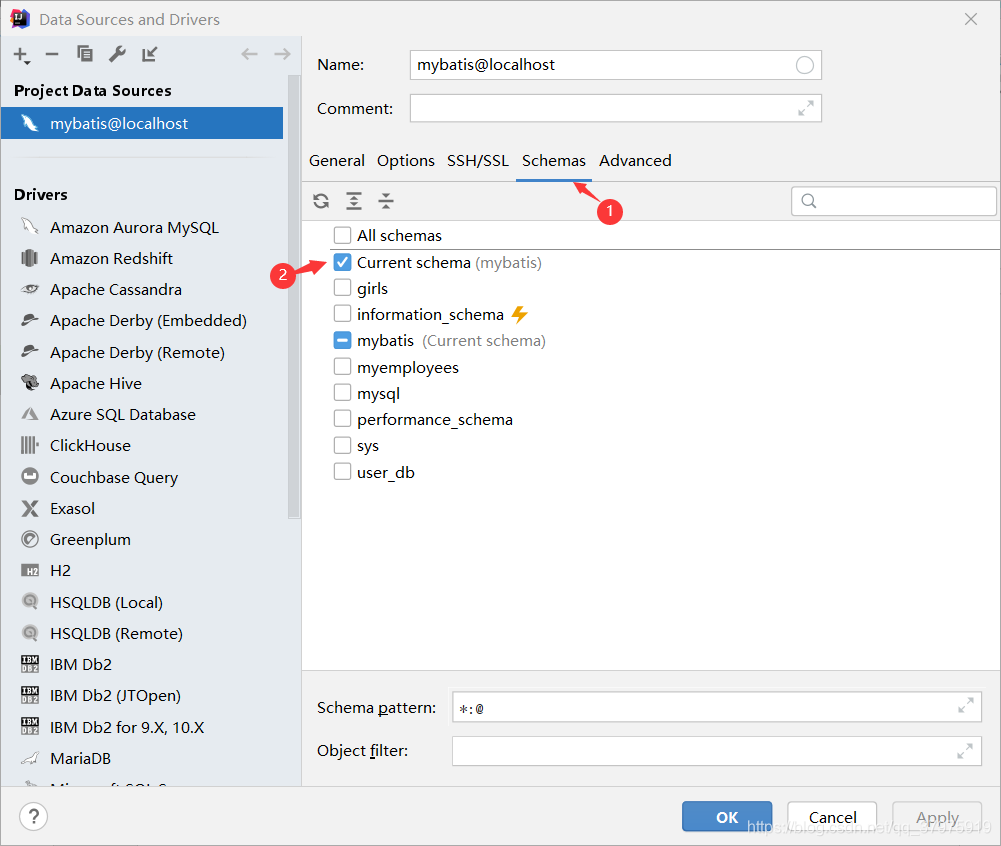
Task: Toggle the mybatis (Current schema) checkbox
Action: coord(342,340)
